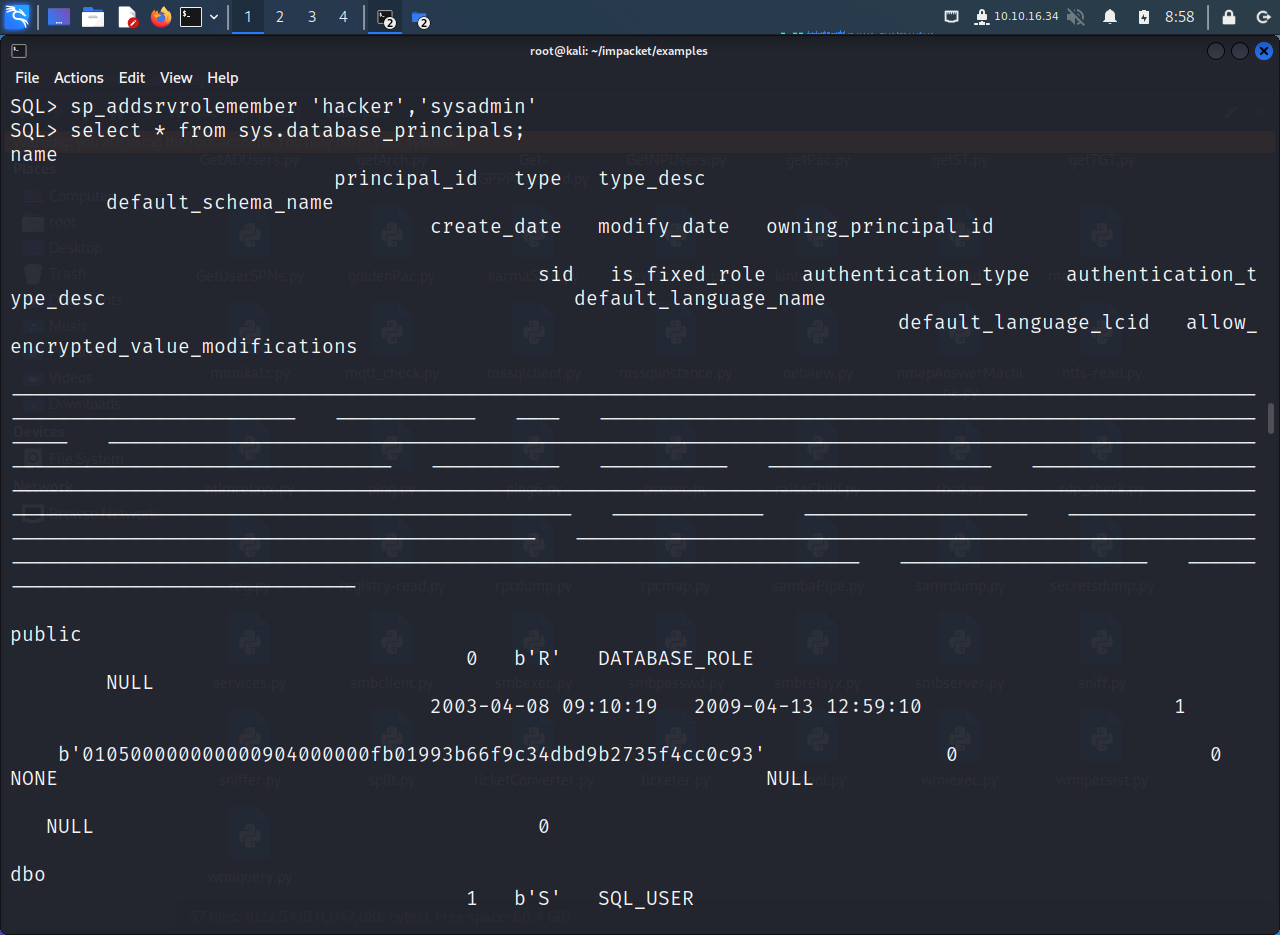The width and height of the screenshot is (1280, 935).
Task: Select the terminal windows taskbar group
Action: click(x=386, y=18)
